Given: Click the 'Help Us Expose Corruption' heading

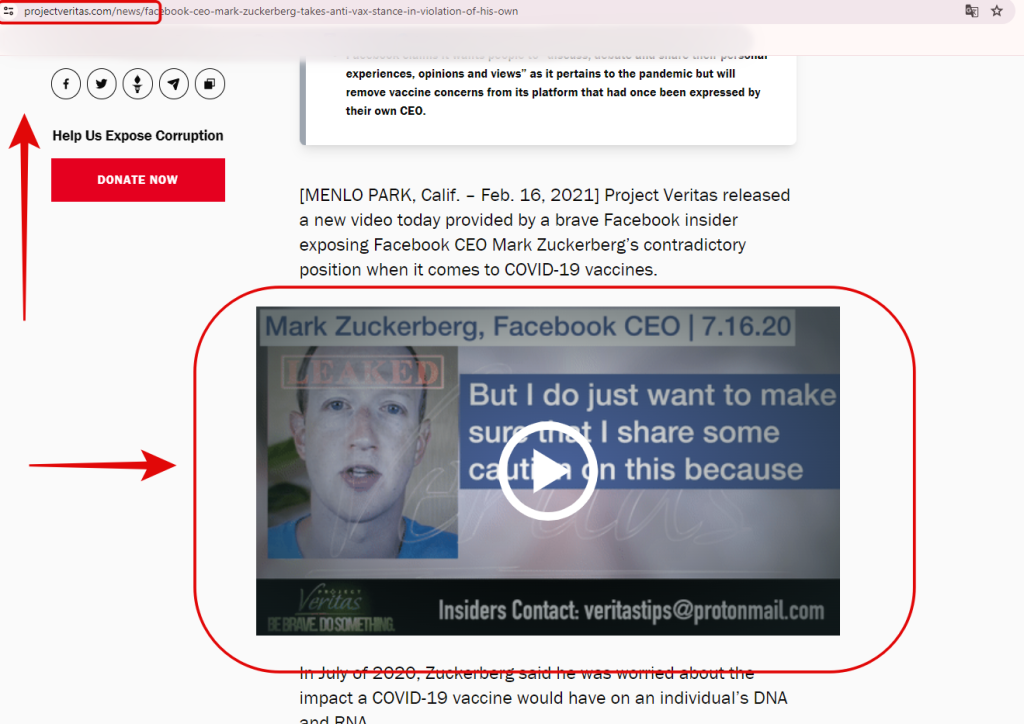Looking at the screenshot, I should click(x=138, y=136).
